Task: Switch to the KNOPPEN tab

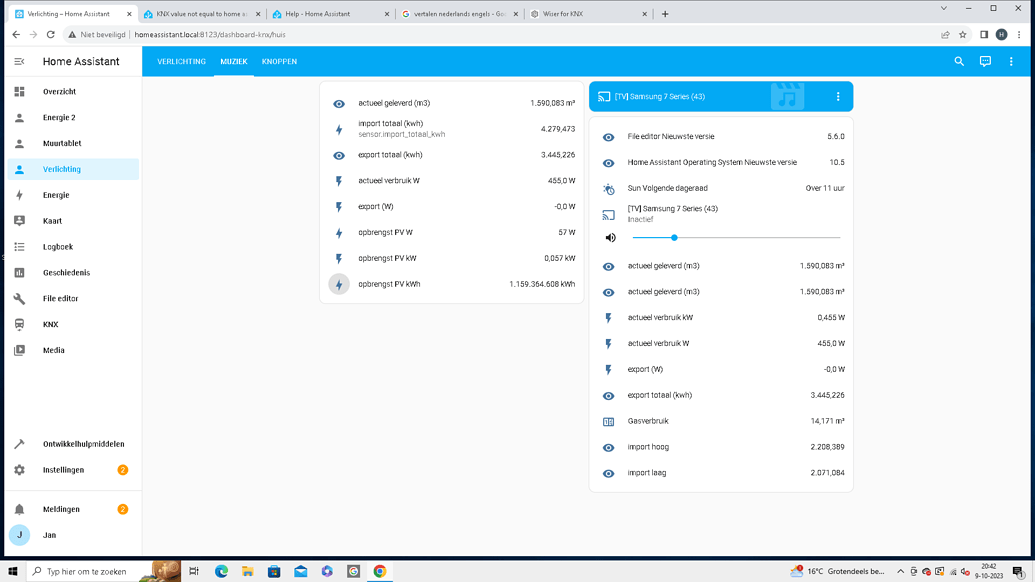Action: 278,61
